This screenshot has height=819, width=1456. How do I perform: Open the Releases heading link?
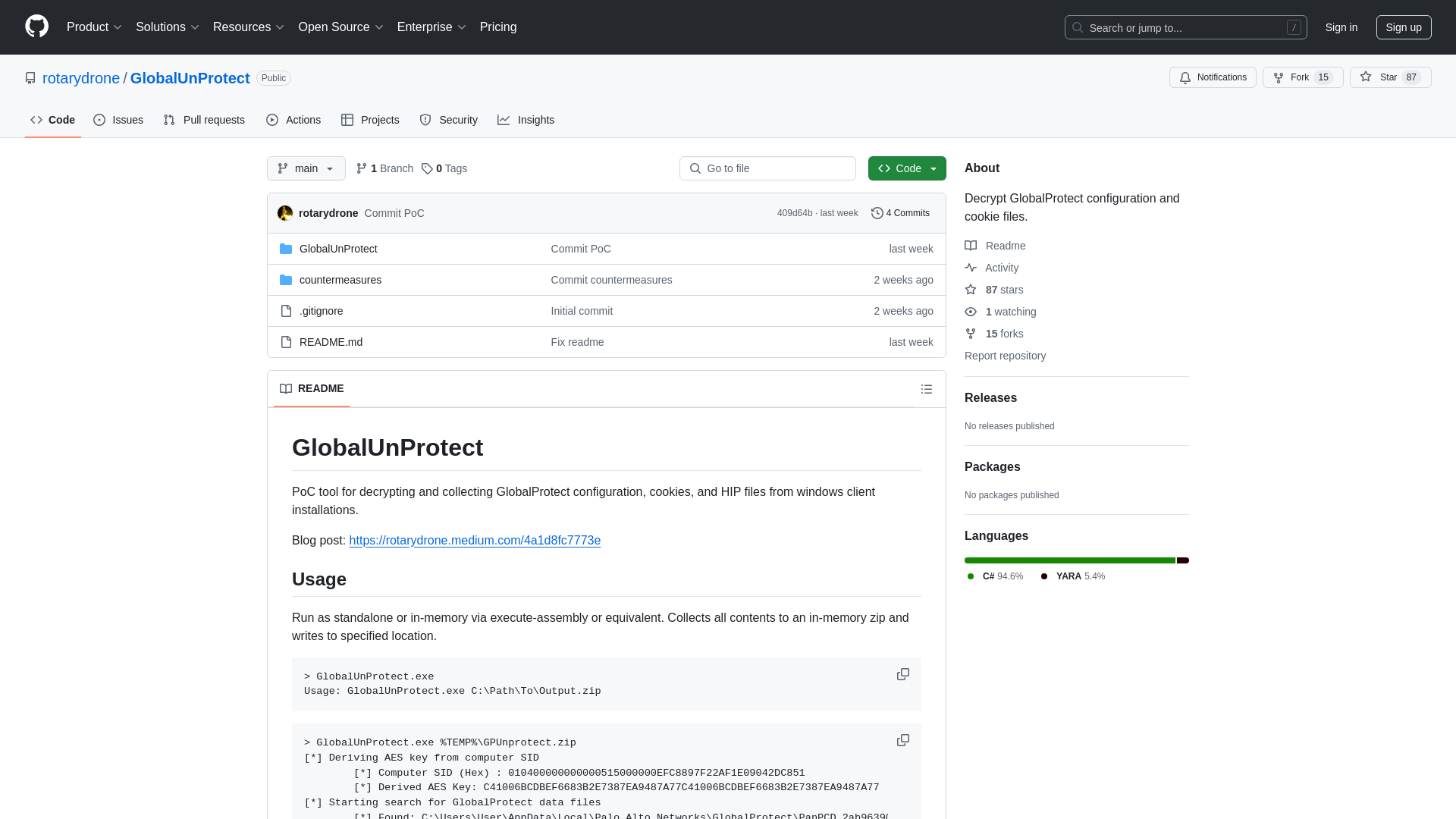(x=990, y=398)
